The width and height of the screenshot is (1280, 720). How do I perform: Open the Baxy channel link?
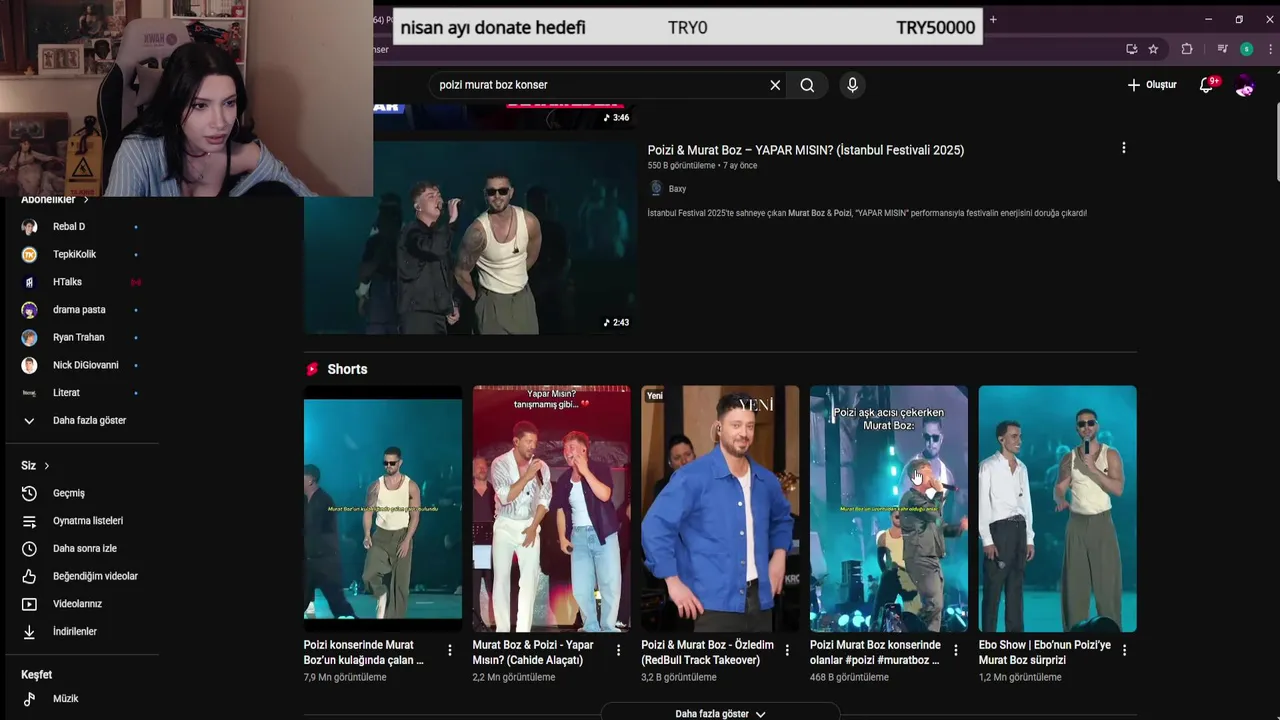tap(677, 188)
